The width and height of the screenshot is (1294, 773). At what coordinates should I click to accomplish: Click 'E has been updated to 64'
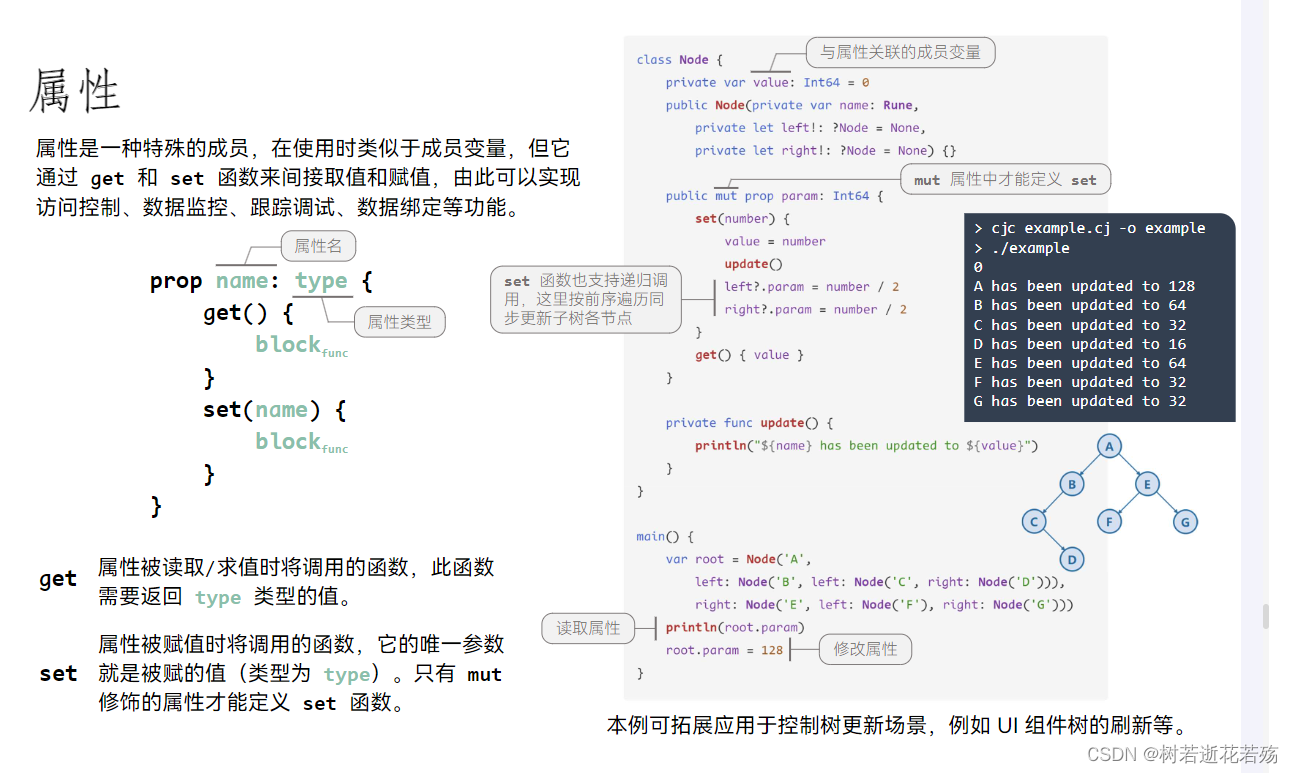(x=1080, y=363)
